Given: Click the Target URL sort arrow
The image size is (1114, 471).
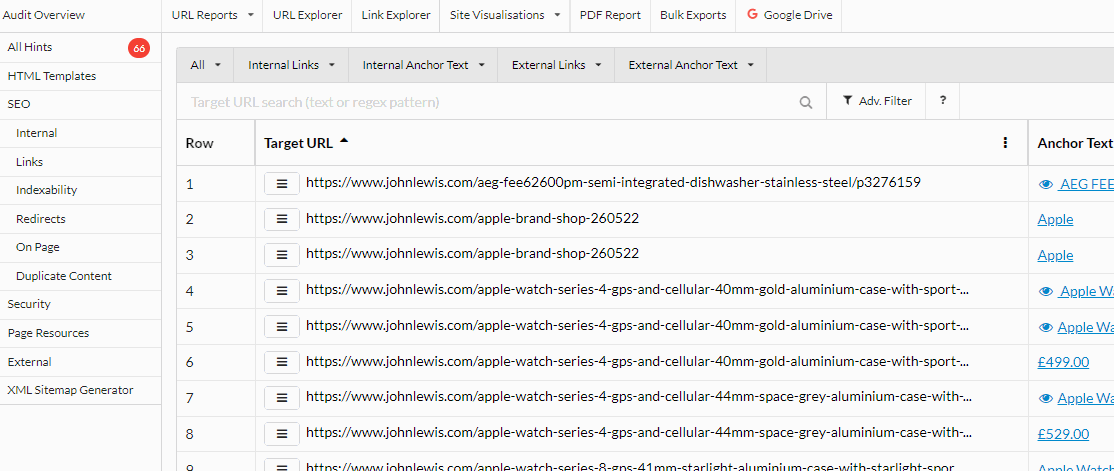Looking at the screenshot, I should (344, 141).
